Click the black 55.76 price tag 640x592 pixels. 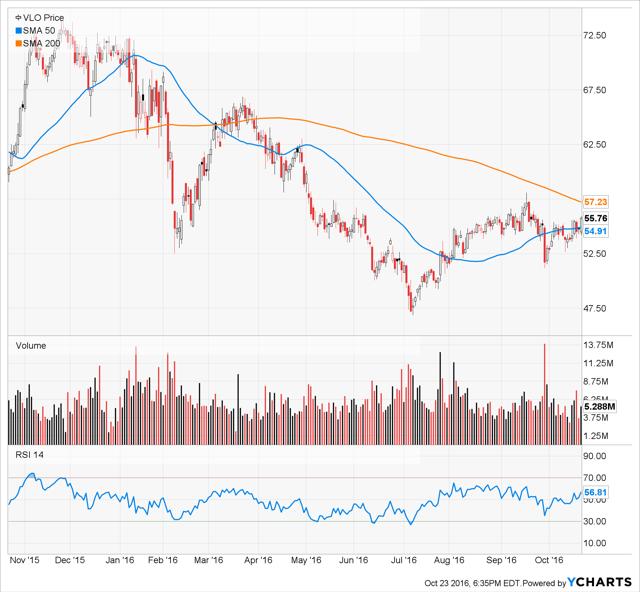coord(596,218)
